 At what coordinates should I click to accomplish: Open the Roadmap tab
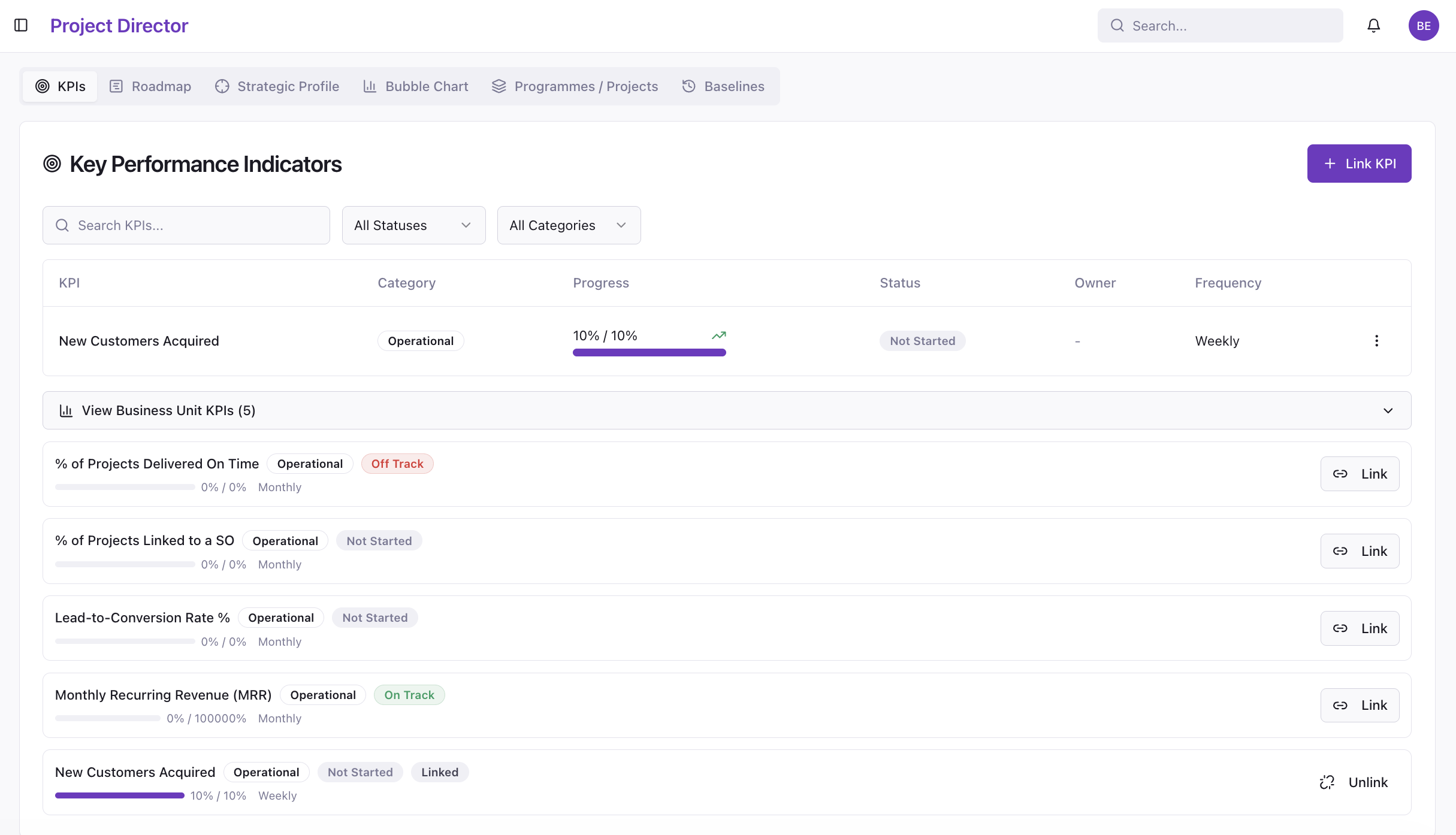[150, 86]
